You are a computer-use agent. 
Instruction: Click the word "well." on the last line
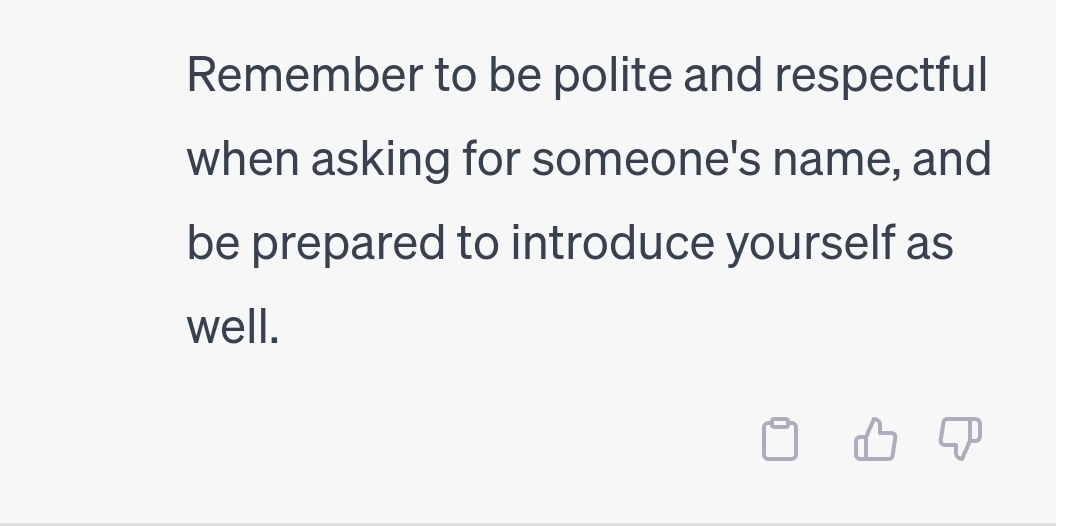pyautogui.click(x=233, y=327)
